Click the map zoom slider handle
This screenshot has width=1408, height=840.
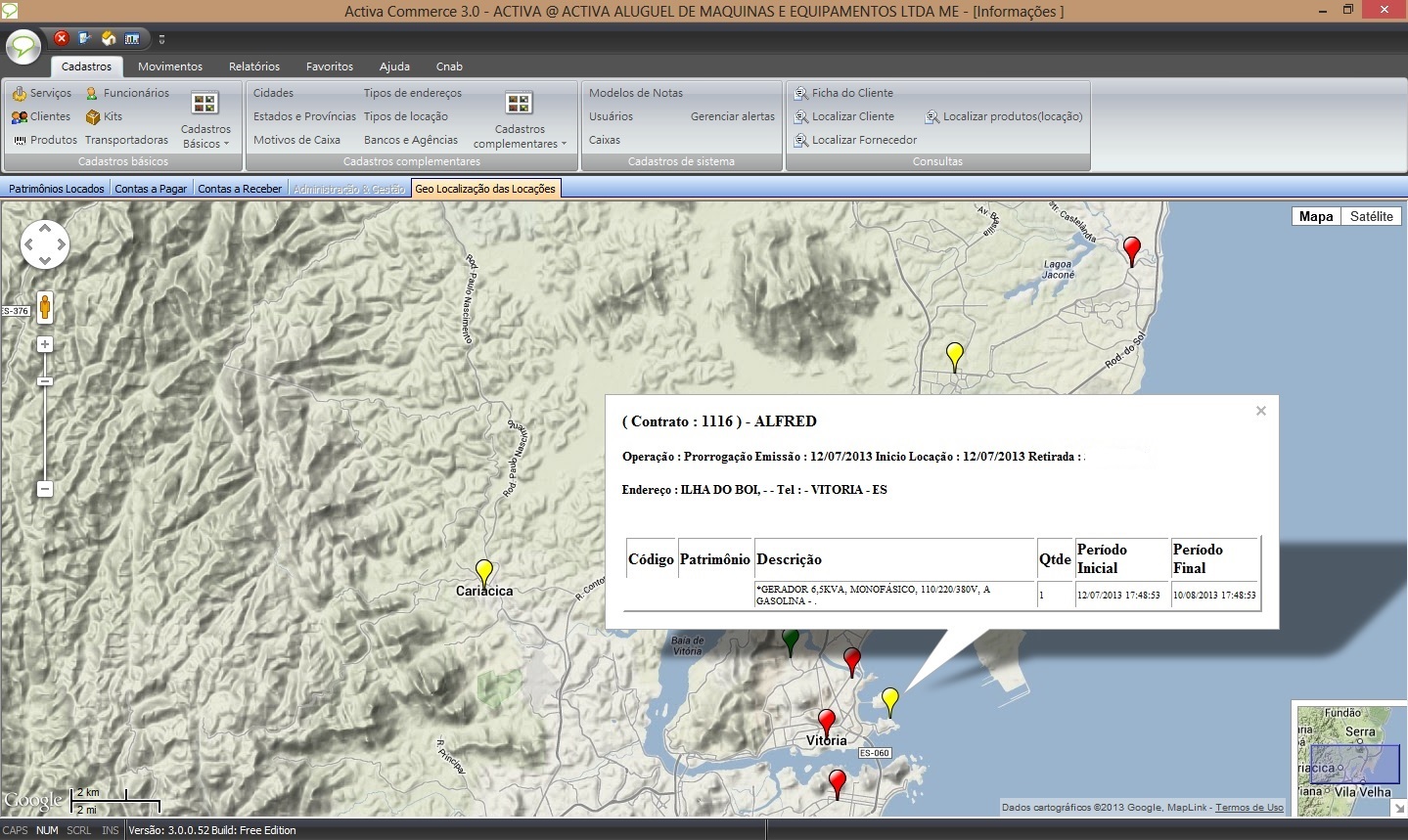click(x=45, y=381)
